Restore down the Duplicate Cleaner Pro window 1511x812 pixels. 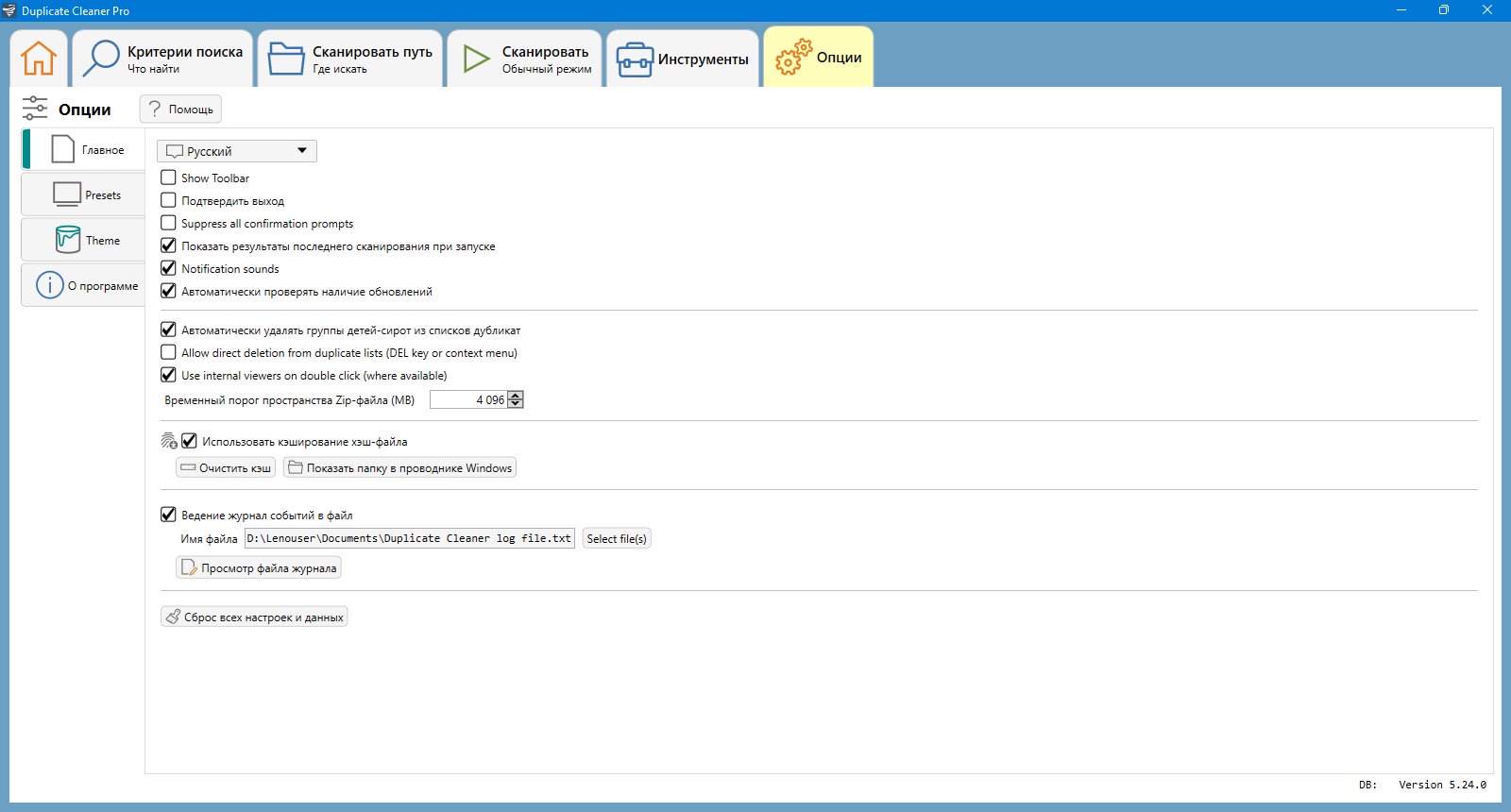[x=1444, y=10]
